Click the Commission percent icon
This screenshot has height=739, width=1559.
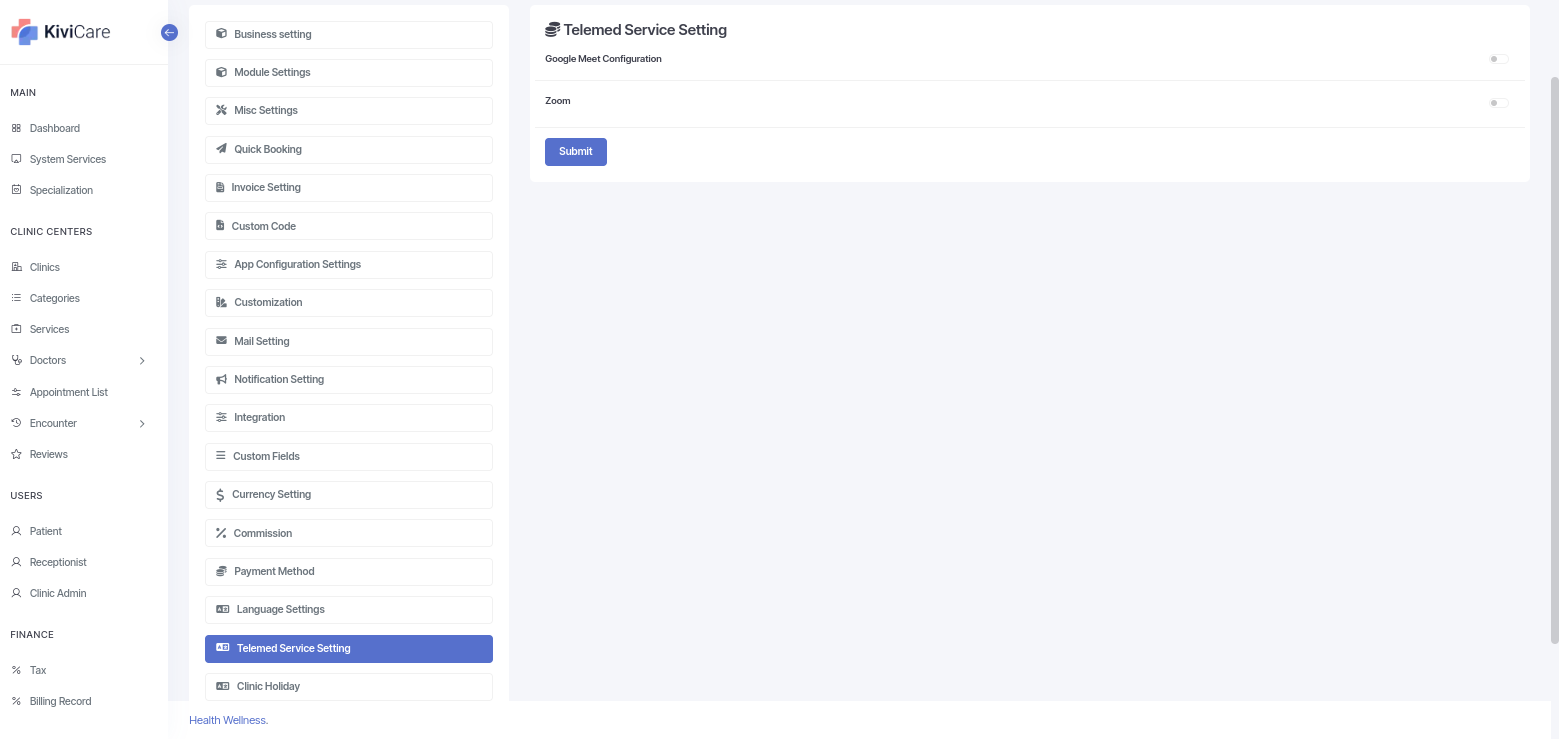tap(221, 533)
